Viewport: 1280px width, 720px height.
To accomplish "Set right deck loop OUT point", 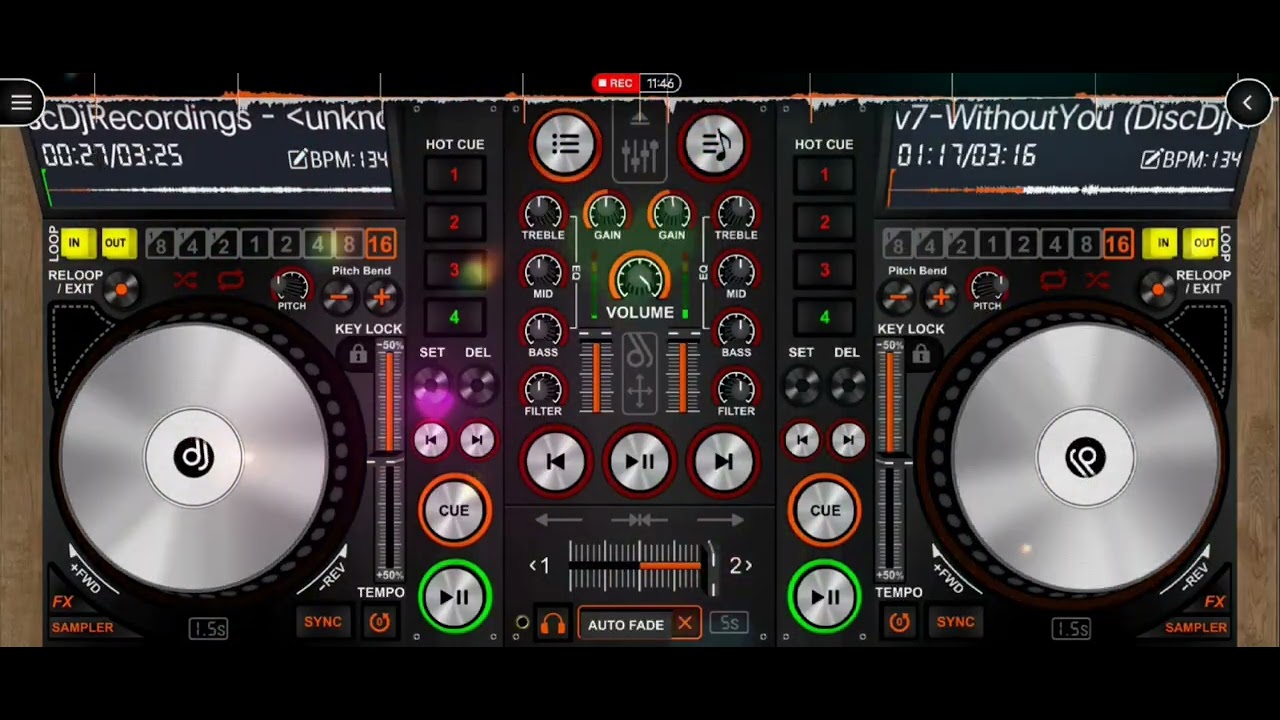I will click(x=1203, y=243).
